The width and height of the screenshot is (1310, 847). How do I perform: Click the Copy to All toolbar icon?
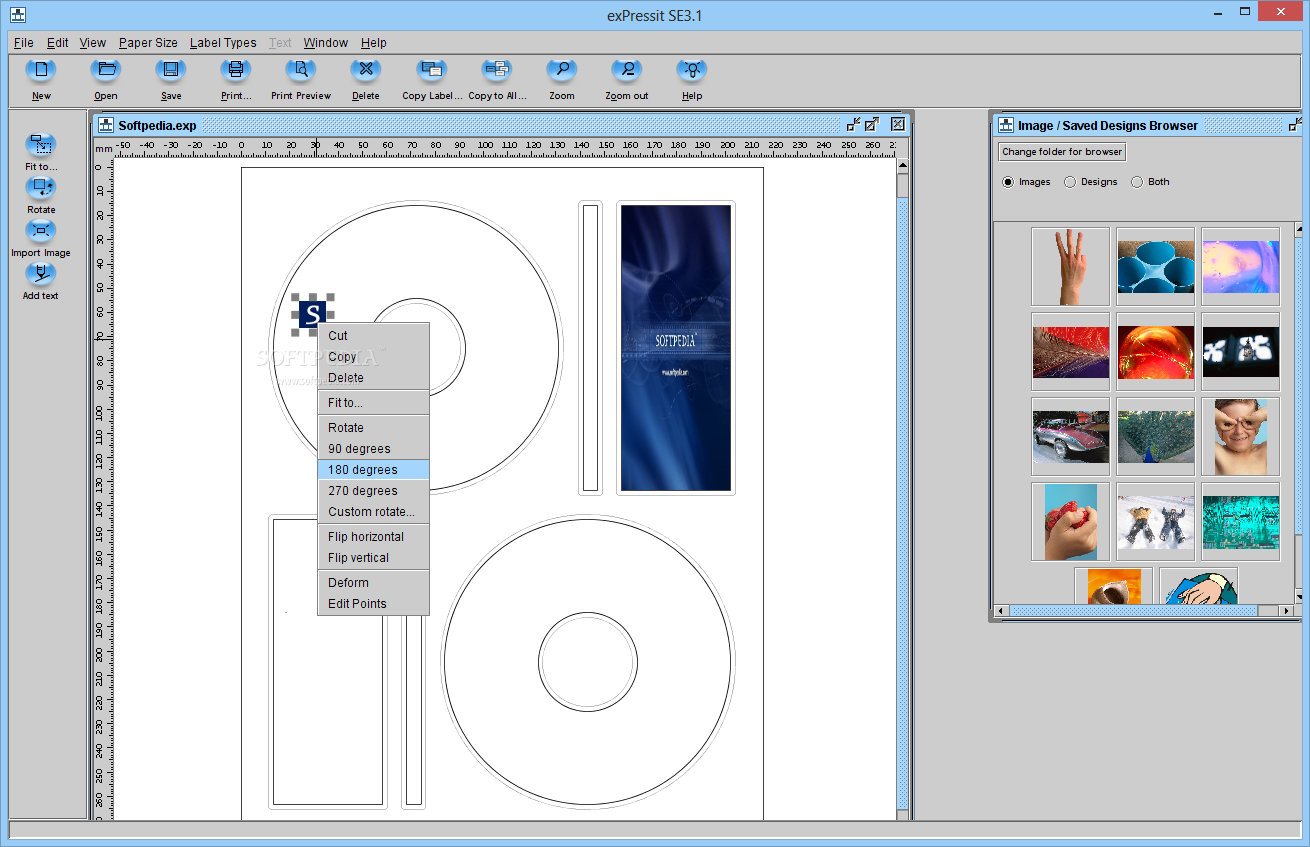[x=497, y=71]
